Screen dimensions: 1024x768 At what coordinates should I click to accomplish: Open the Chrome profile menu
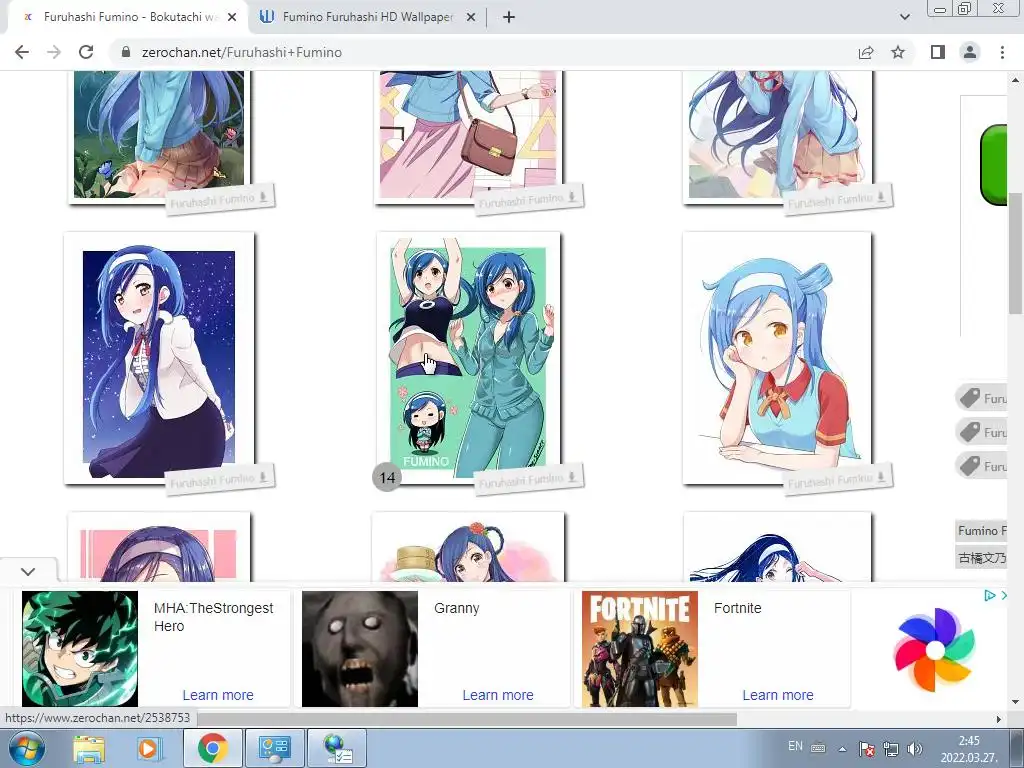click(970, 52)
